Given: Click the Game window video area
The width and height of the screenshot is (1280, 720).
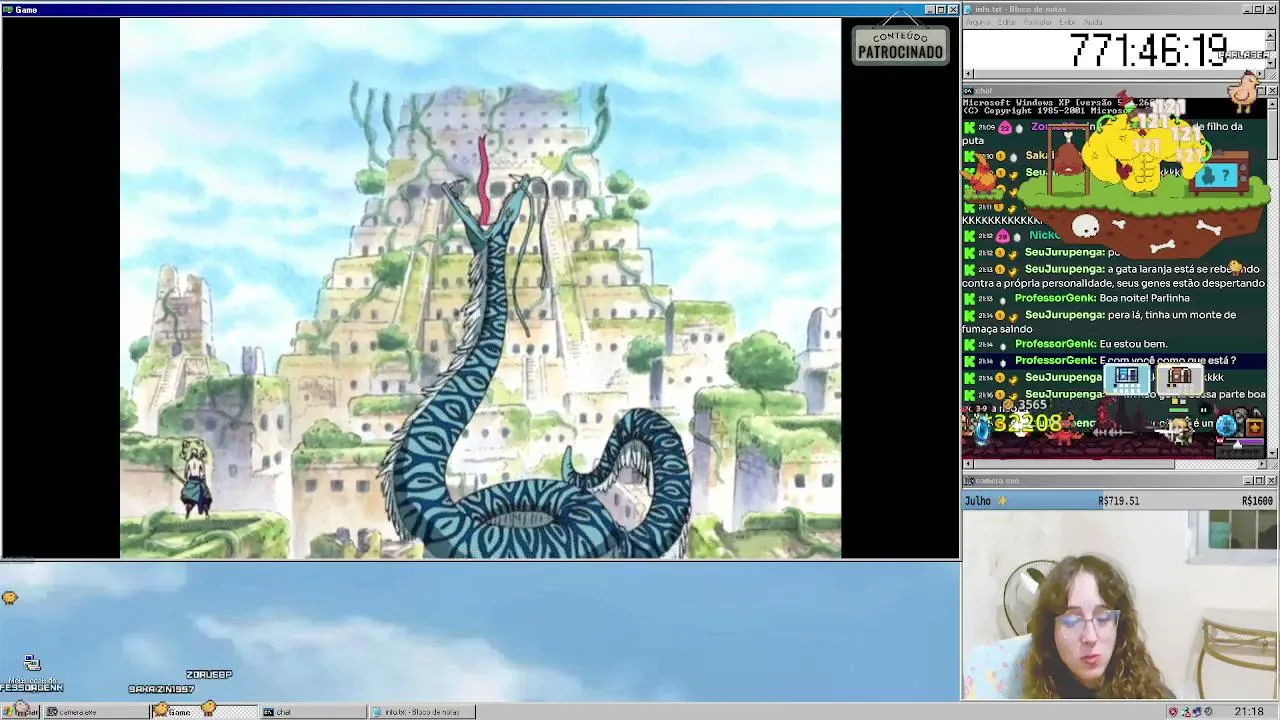Looking at the screenshot, I should (480, 288).
